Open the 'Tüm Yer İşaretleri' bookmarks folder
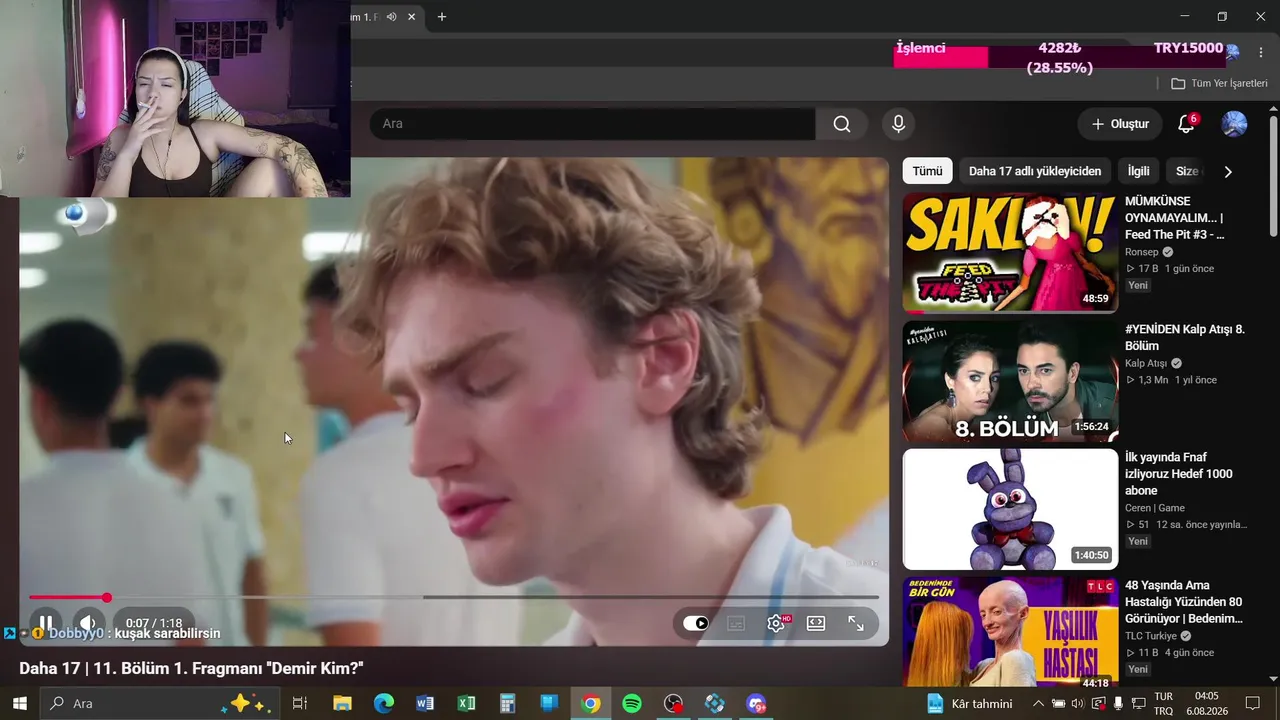This screenshot has width=1280, height=720. (1219, 83)
